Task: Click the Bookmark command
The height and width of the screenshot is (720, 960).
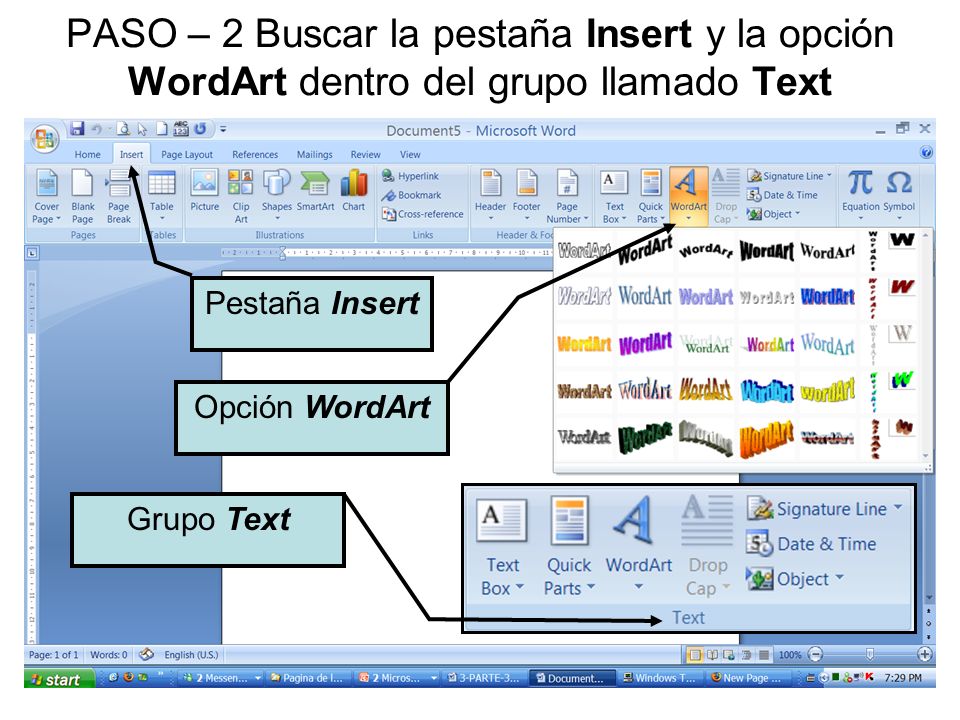Action: (x=411, y=195)
